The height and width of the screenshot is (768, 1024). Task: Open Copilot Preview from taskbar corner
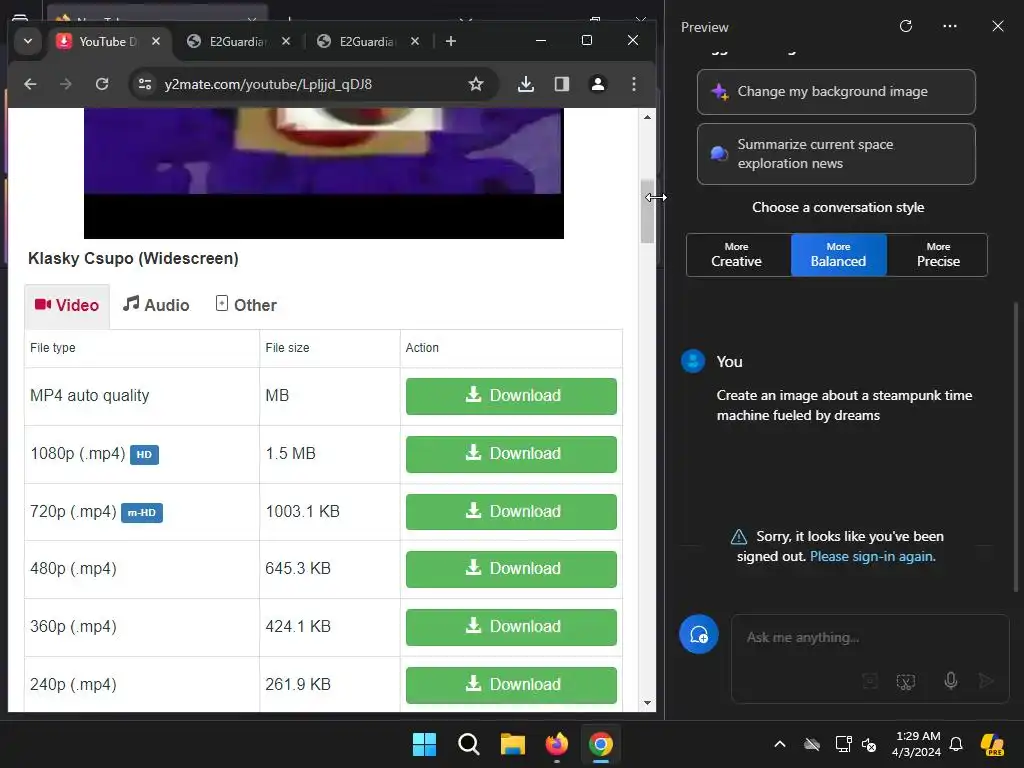click(x=993, y=744)
